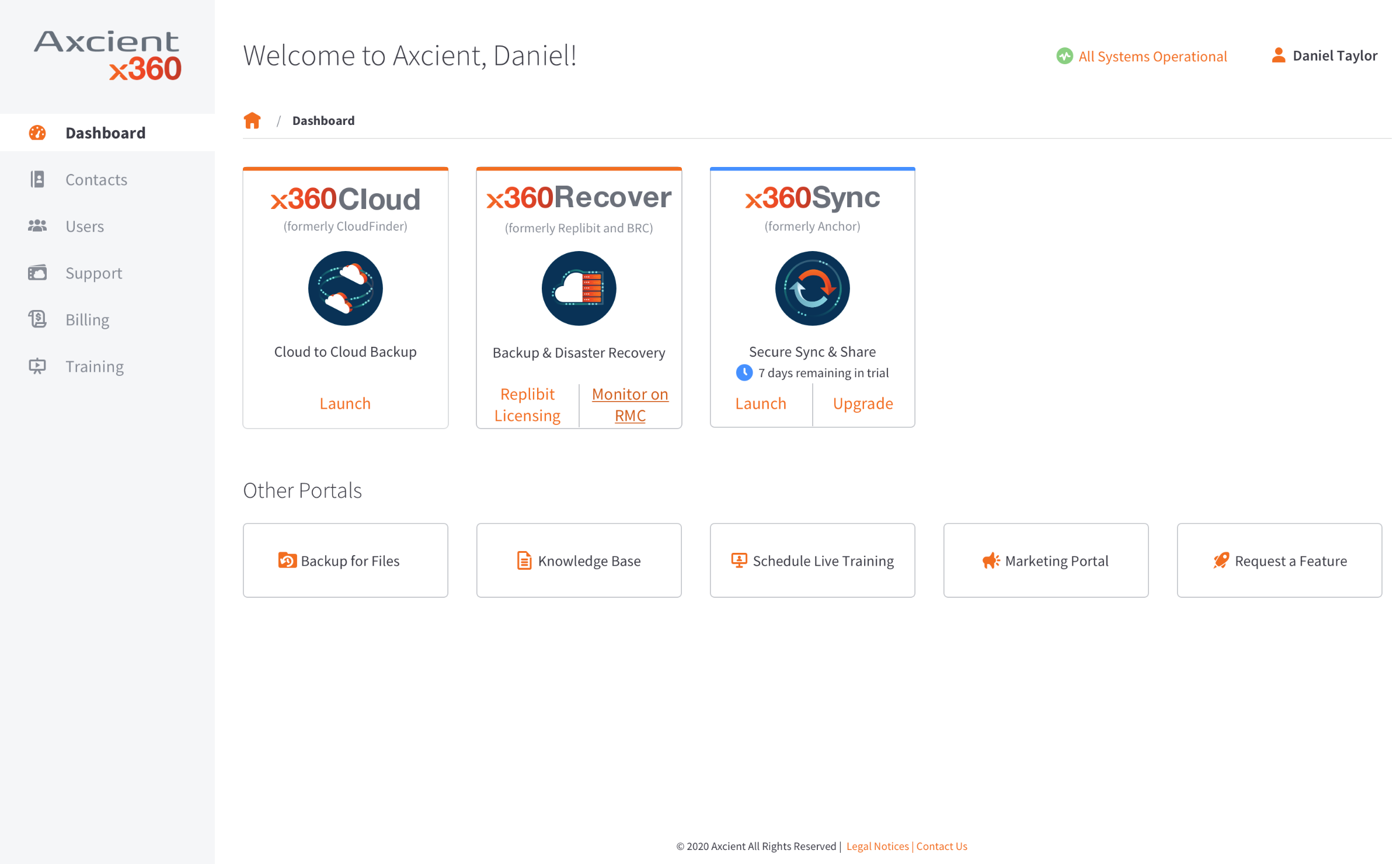Click the megaphone icon on Marketing Portal

pyautogui.click(x=991, y=560)
